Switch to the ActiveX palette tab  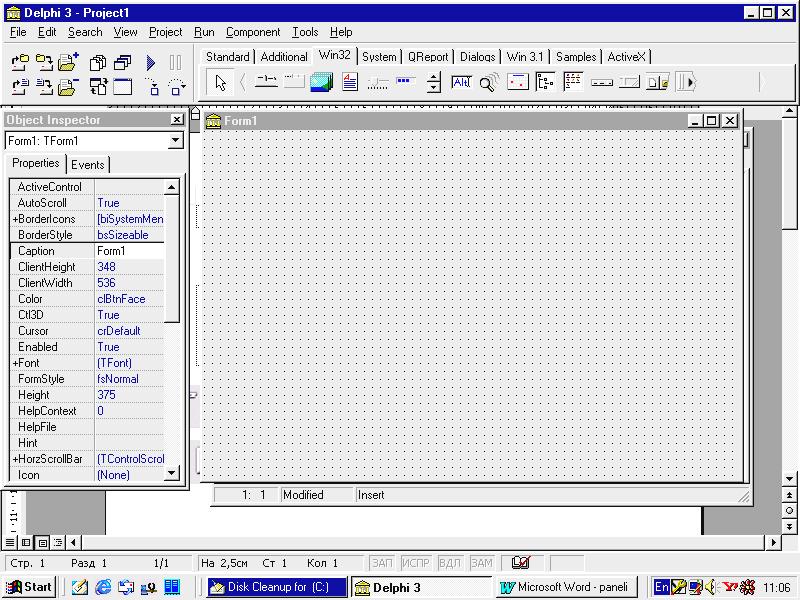627,57
